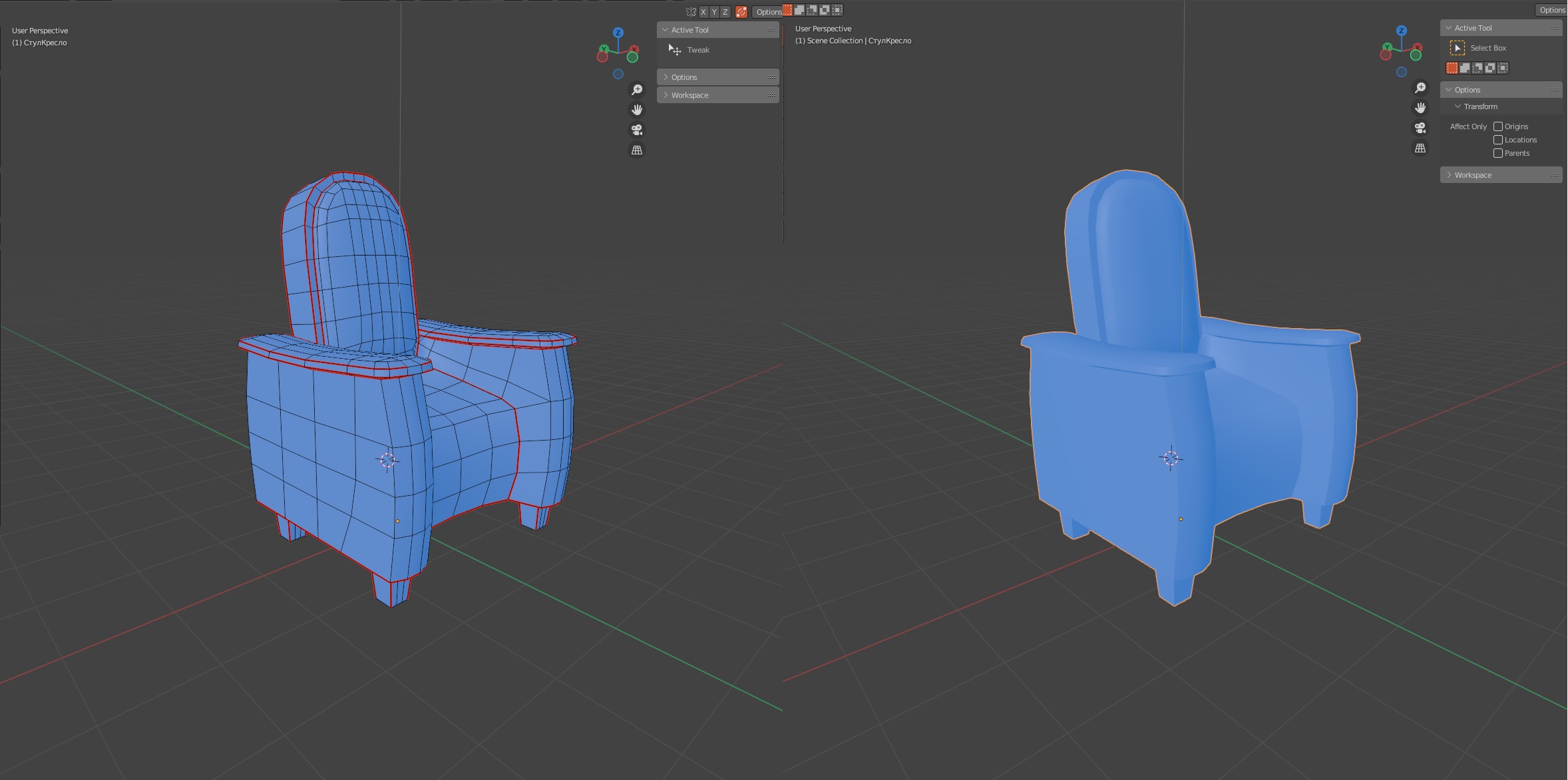The width and height of the screenshot is (1568, 780).
Task: Enable Affect Only Locations checkbox
Action: 1498,140
